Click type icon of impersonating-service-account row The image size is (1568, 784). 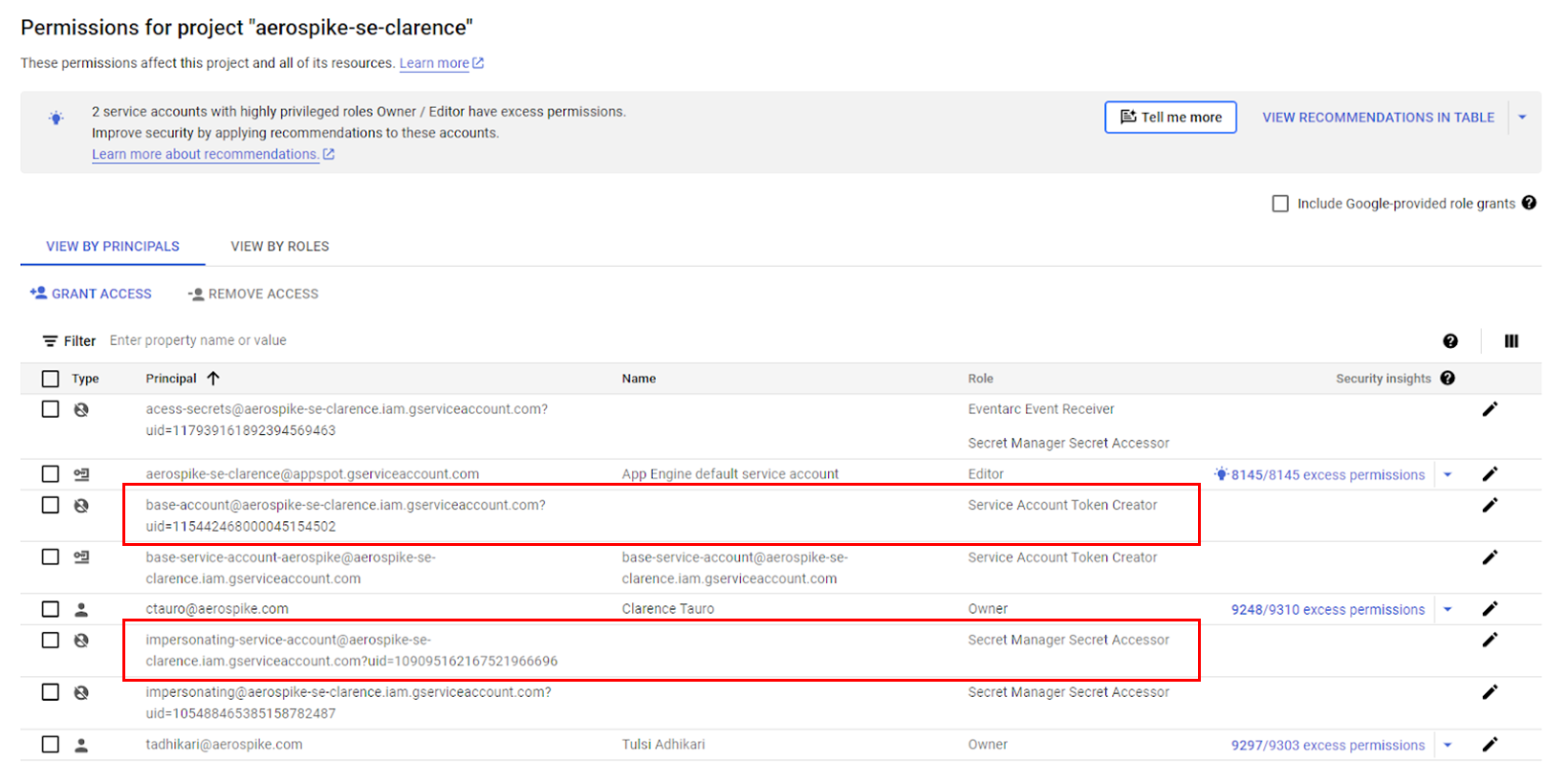(x=81, y=641)
